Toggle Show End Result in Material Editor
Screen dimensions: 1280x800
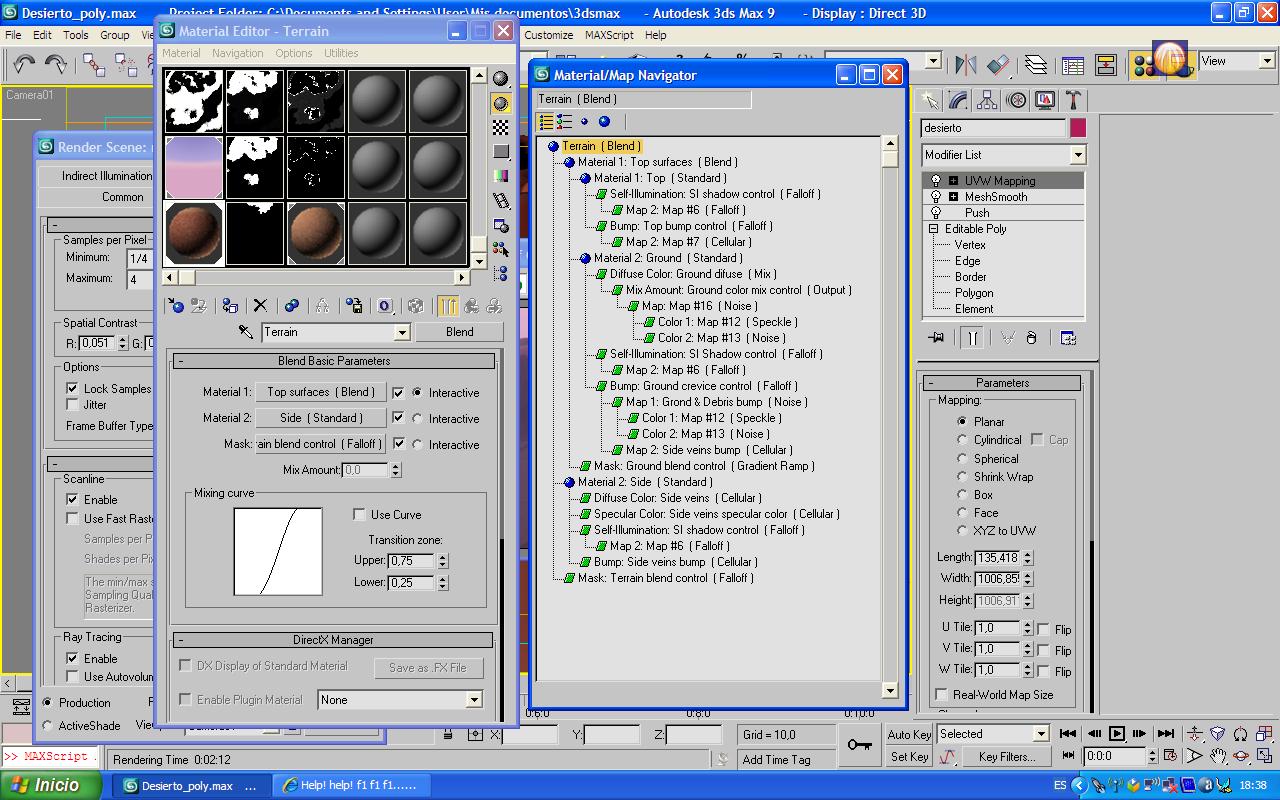(x=447, y=306)
